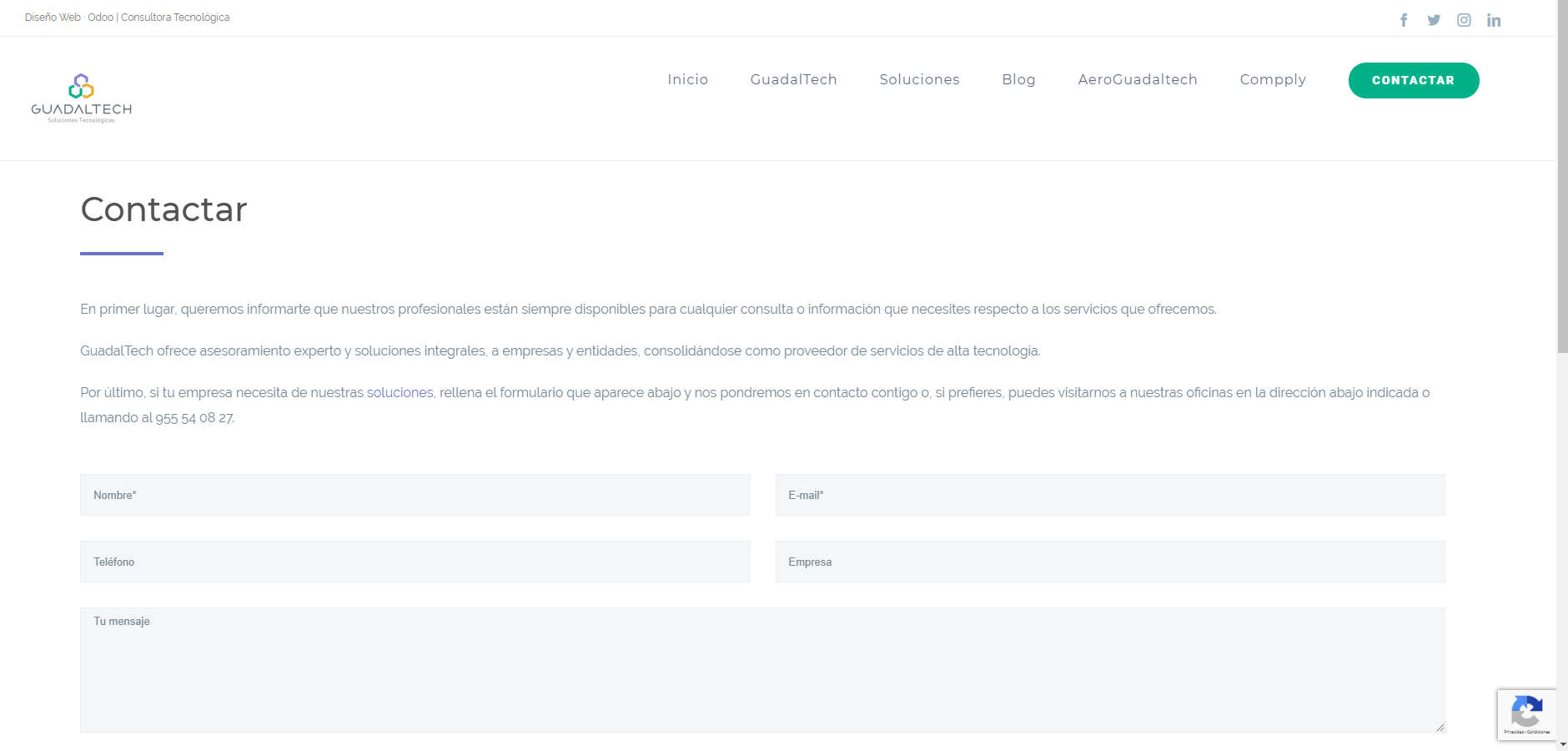Open the Instagram social icon

(x=1464, y=20)
